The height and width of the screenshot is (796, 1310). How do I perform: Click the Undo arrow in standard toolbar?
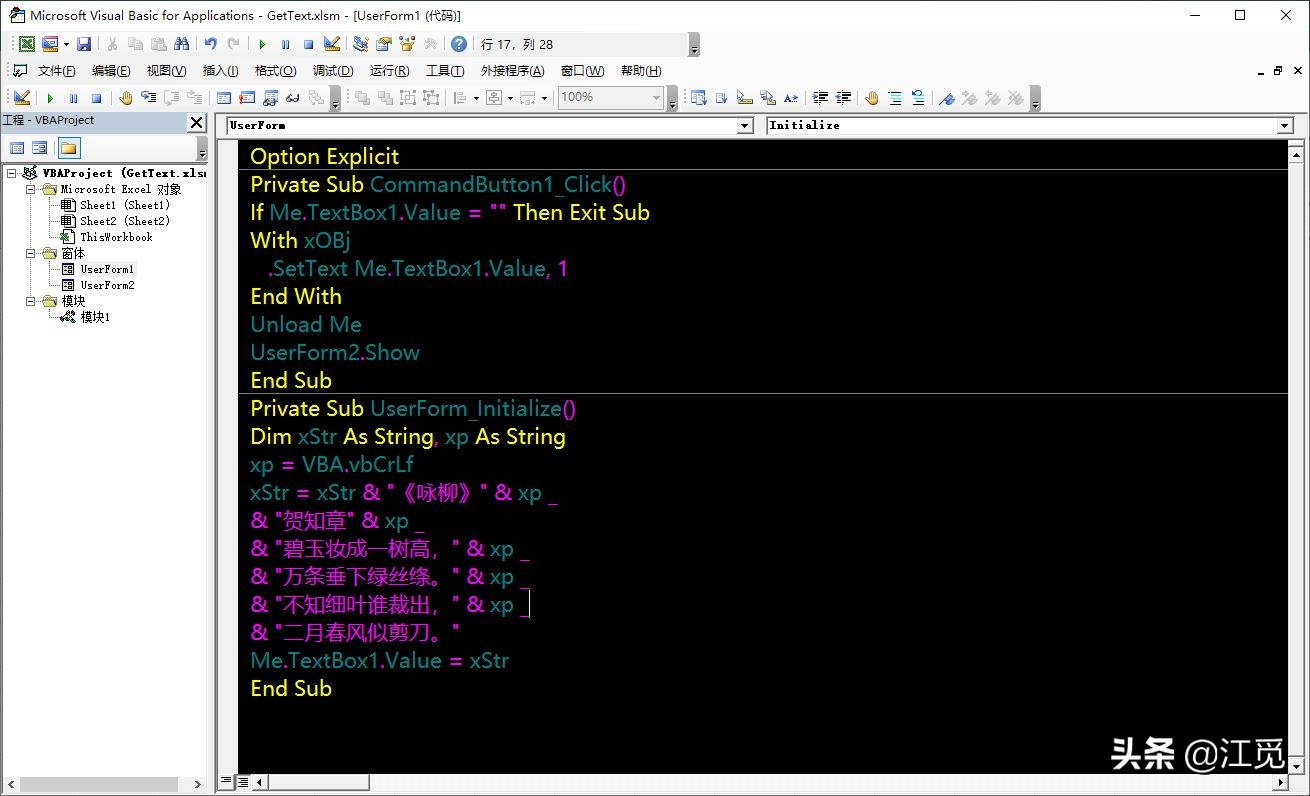[210, 44]
